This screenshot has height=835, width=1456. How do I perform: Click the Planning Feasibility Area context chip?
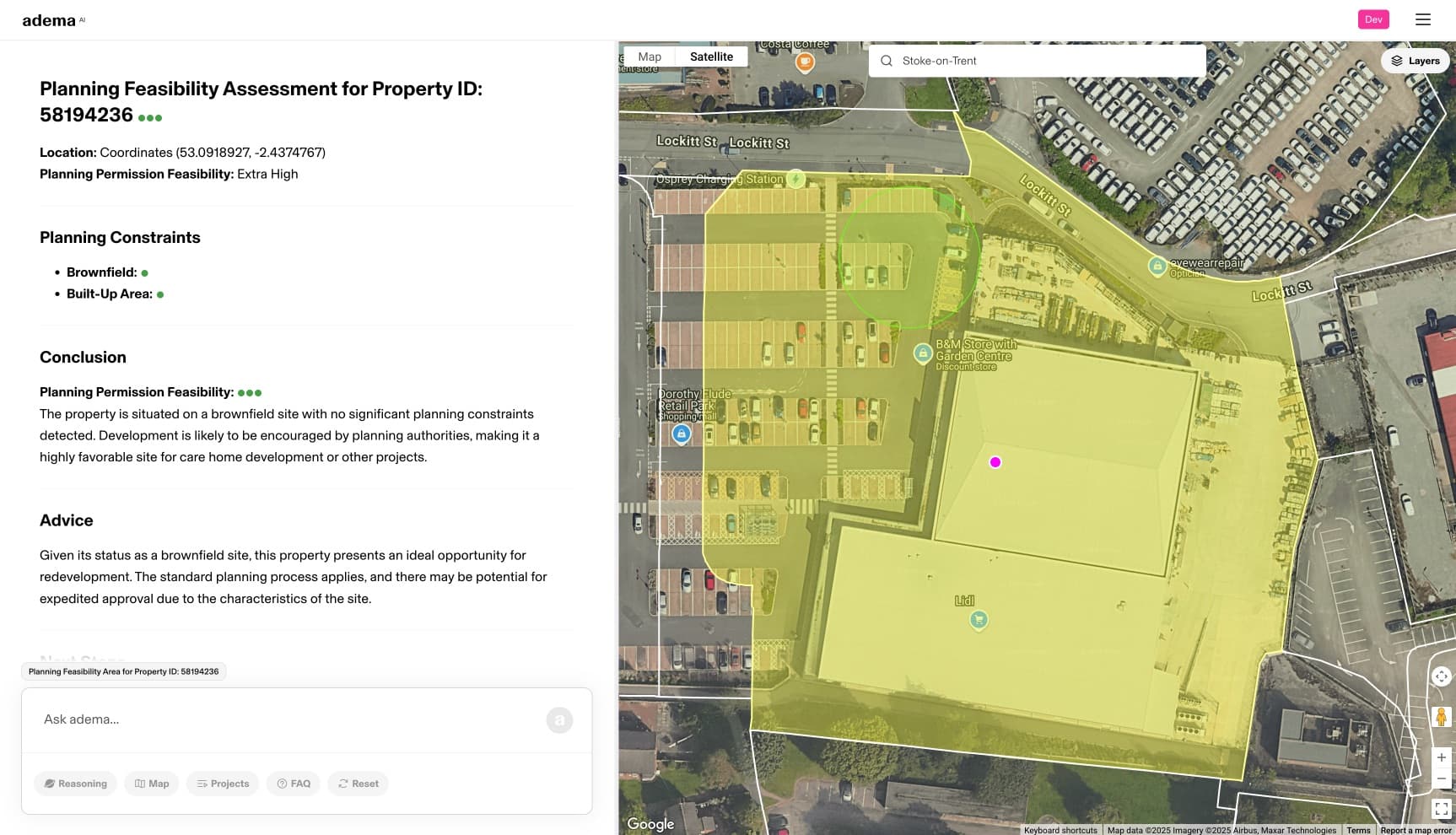click(x=123, y=671)
